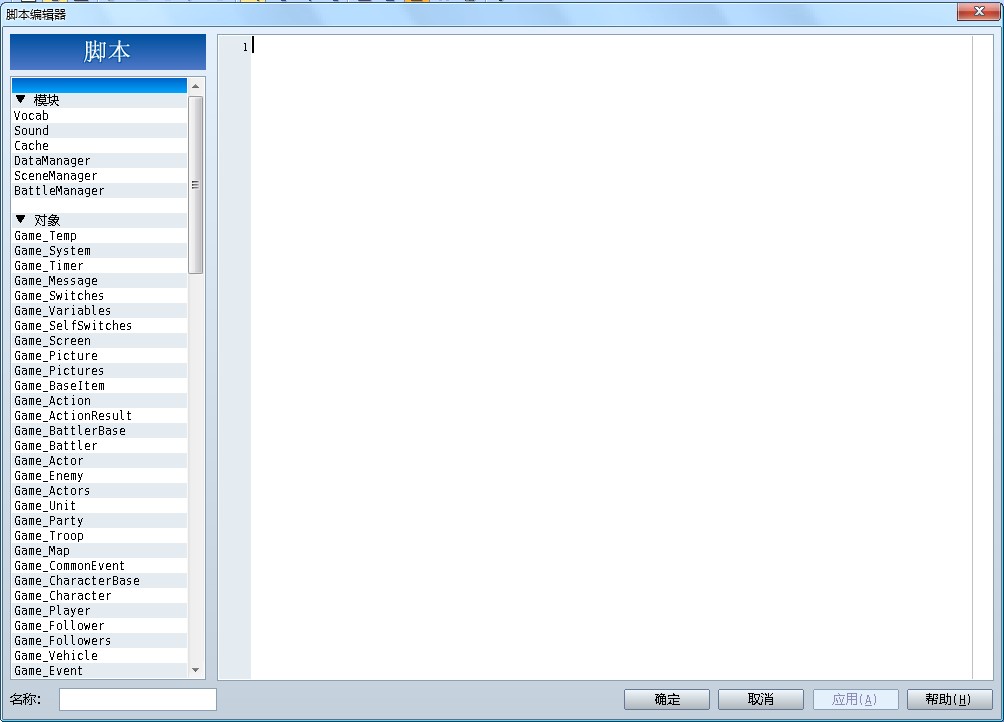Image resolution: width=1004 pixels, height=722 pixels.
Task: Open the Game_Enemy script
Action: coord(100,476)
